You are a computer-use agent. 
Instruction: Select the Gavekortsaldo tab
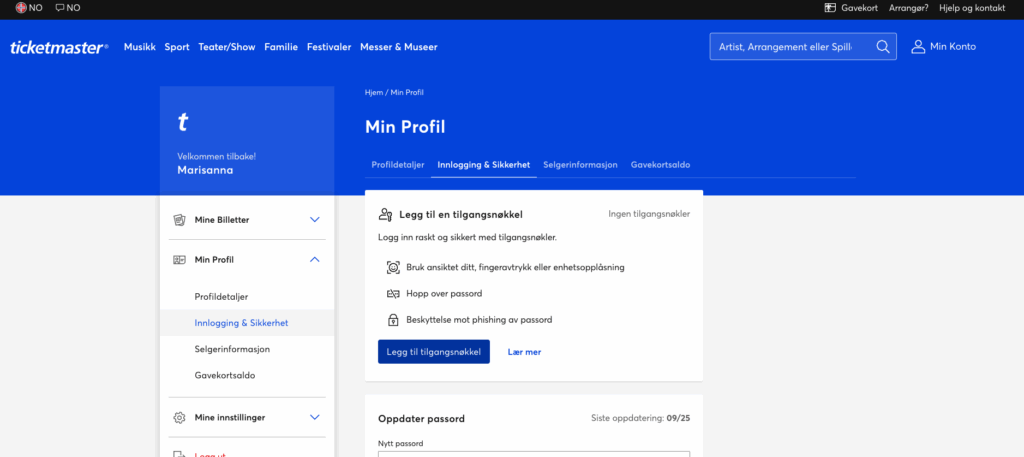660,164
